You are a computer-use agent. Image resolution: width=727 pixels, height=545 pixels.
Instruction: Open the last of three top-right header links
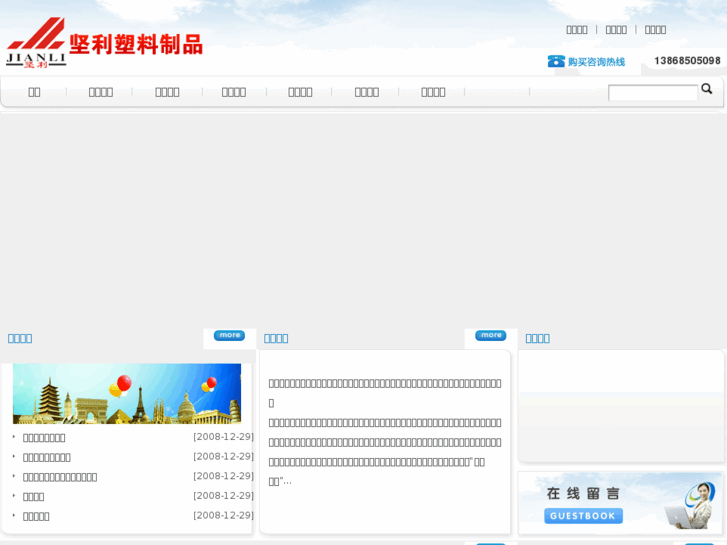655,30
